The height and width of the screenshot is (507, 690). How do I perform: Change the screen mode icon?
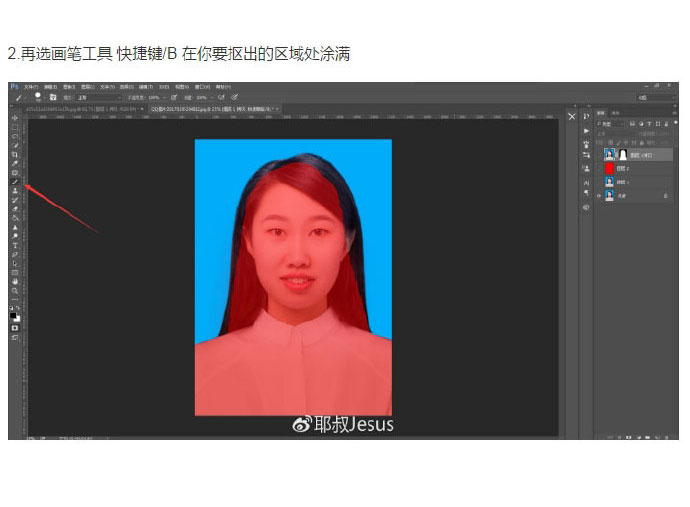(15, 338)
